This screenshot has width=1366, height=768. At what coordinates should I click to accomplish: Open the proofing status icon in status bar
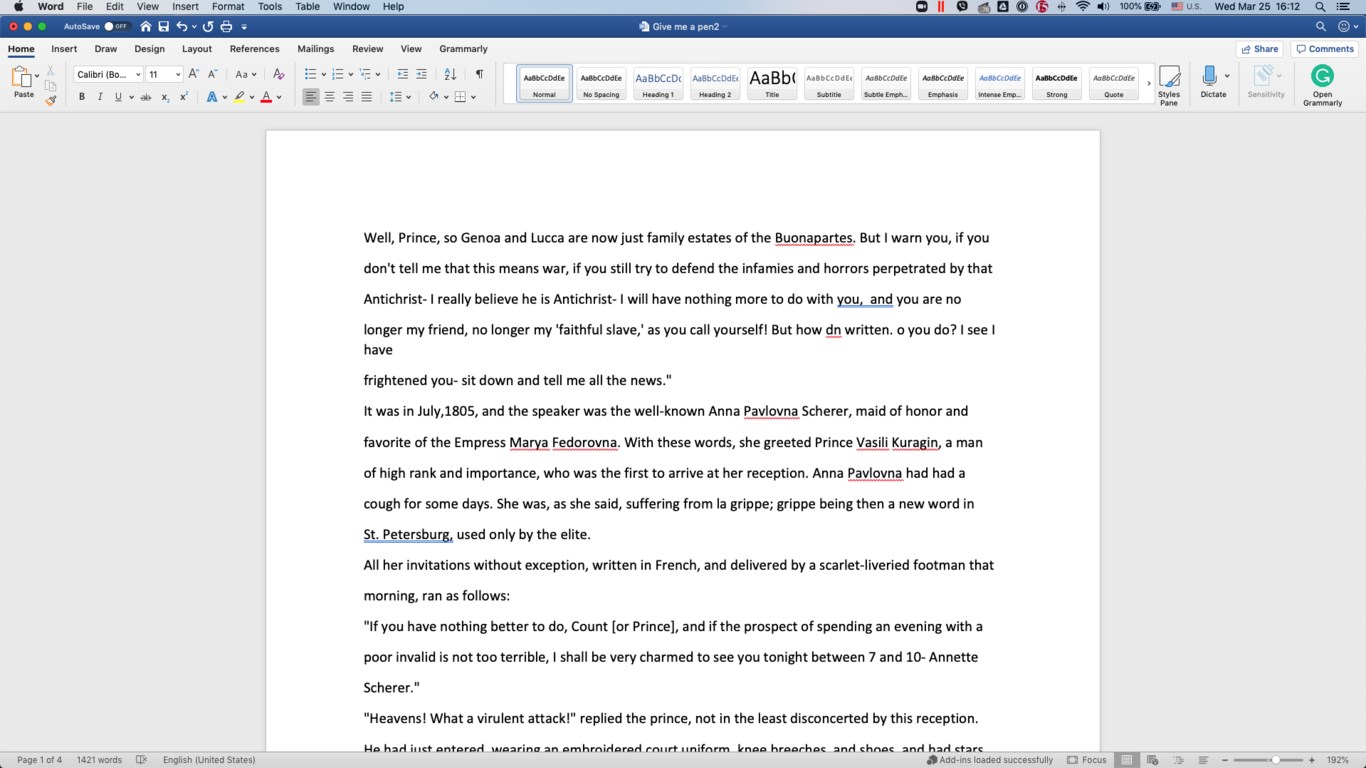click(141, 760)
